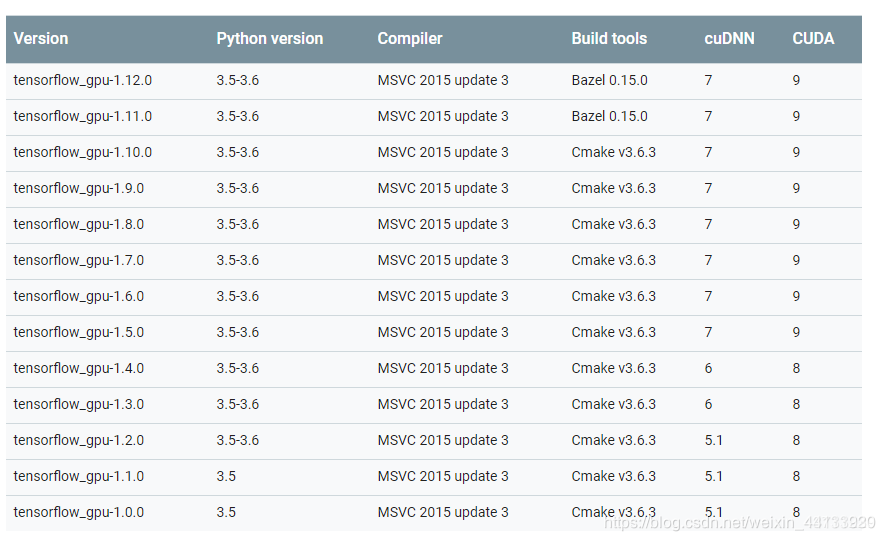This screenshot has height=541, width=885.
Task: Click MSVC 2015 update 3 in 1.7.0 row
Action: coord(443,260)
